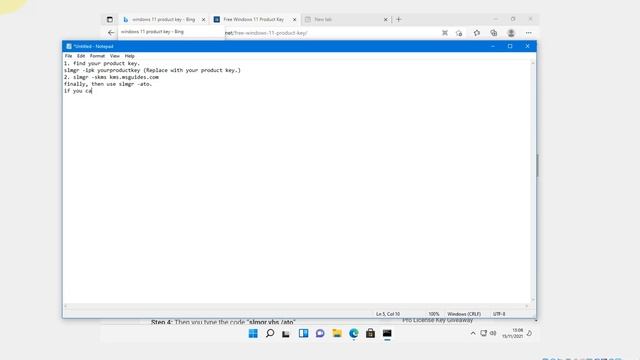Viewport: 640px width, 360px height.
Task: Open the Format menu in Notepad
Action: (x=97, y=56)
